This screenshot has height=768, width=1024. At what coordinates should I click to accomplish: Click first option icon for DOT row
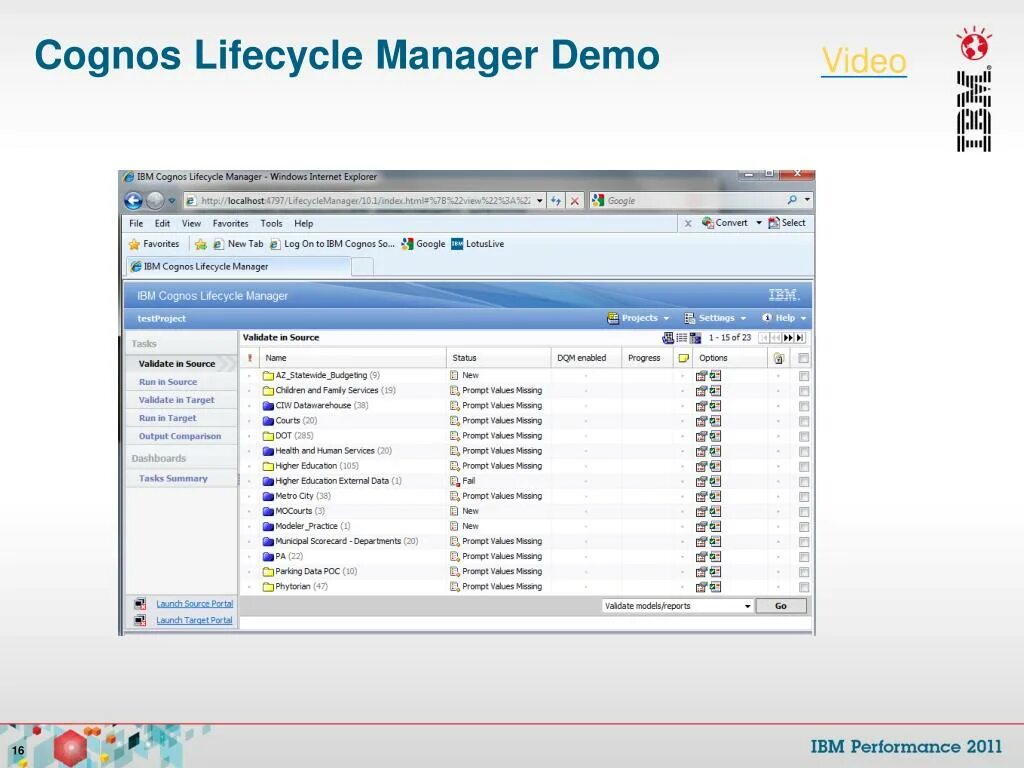(x=701, y=436)
